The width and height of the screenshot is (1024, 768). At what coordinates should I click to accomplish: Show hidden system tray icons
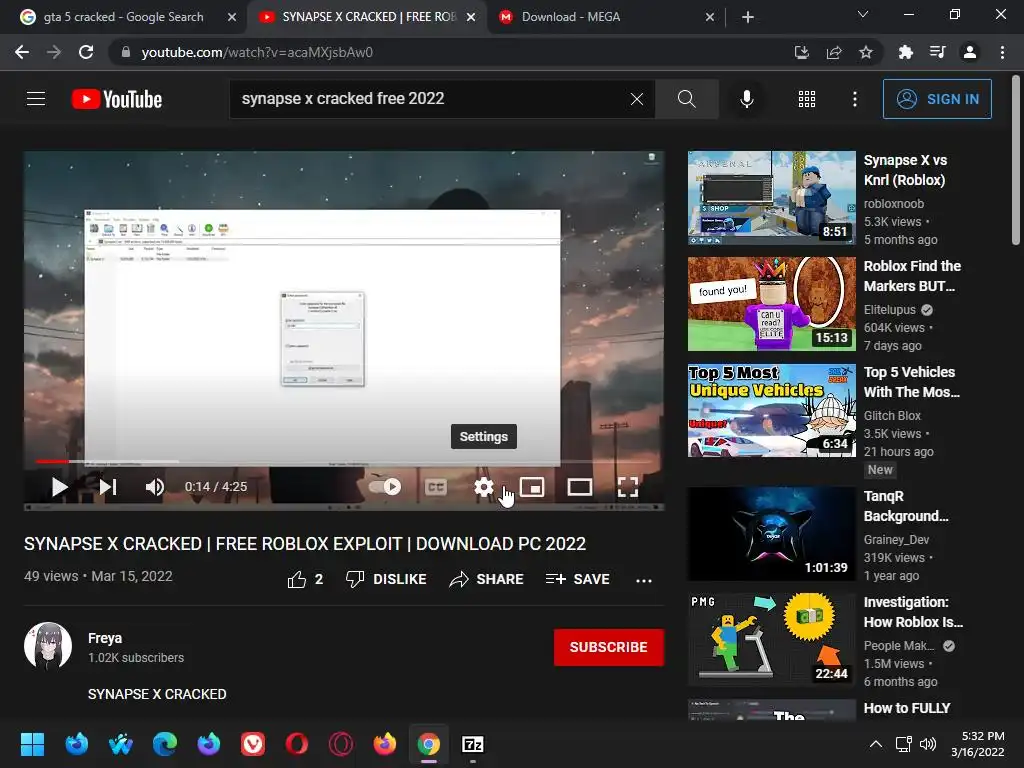[876, 744]
